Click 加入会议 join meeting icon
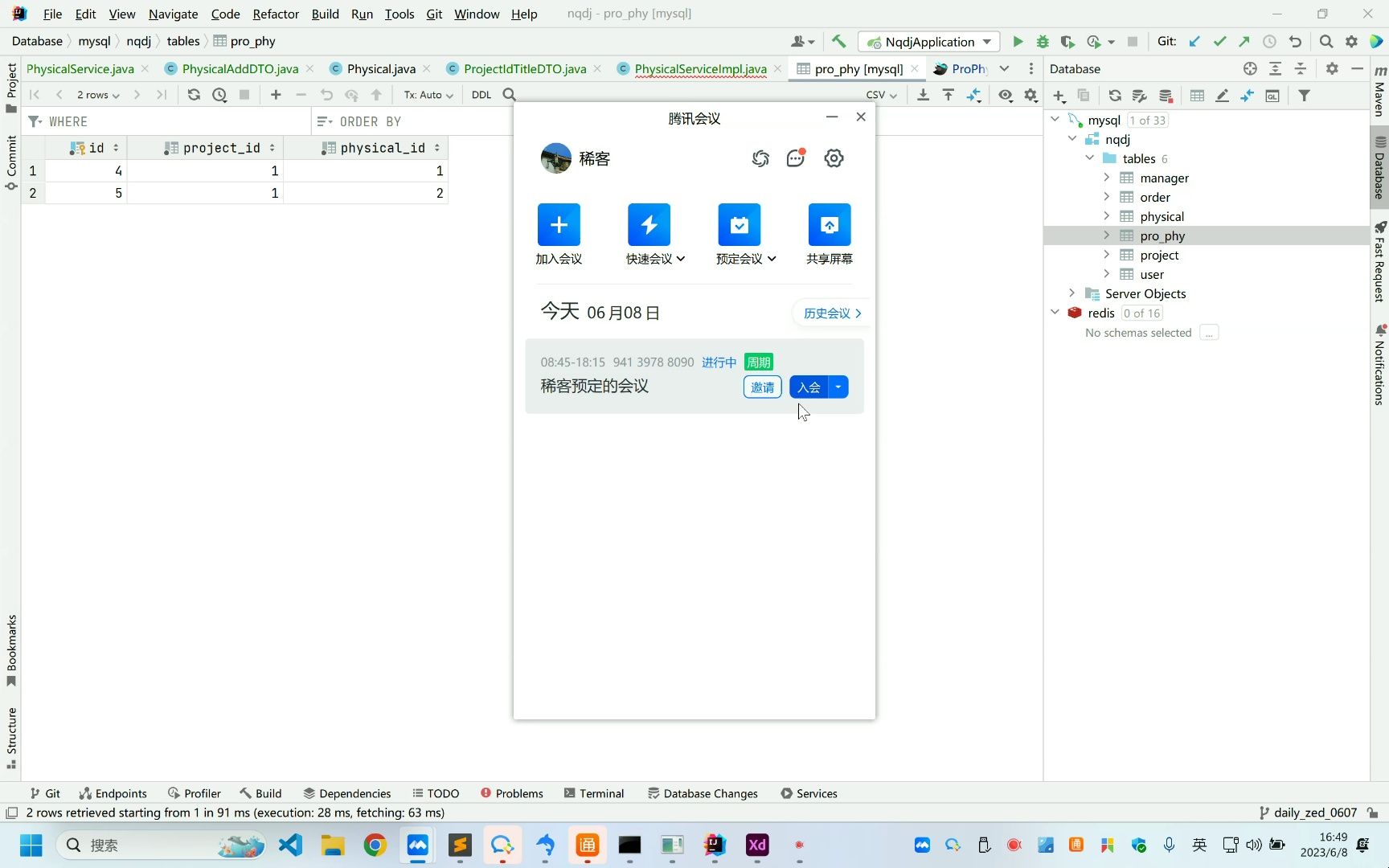 559,225
